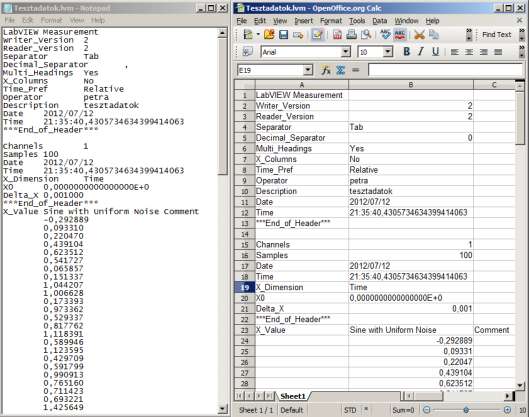Click the Function Wizard icon
529x417 pixels.
tap(326, 70)
